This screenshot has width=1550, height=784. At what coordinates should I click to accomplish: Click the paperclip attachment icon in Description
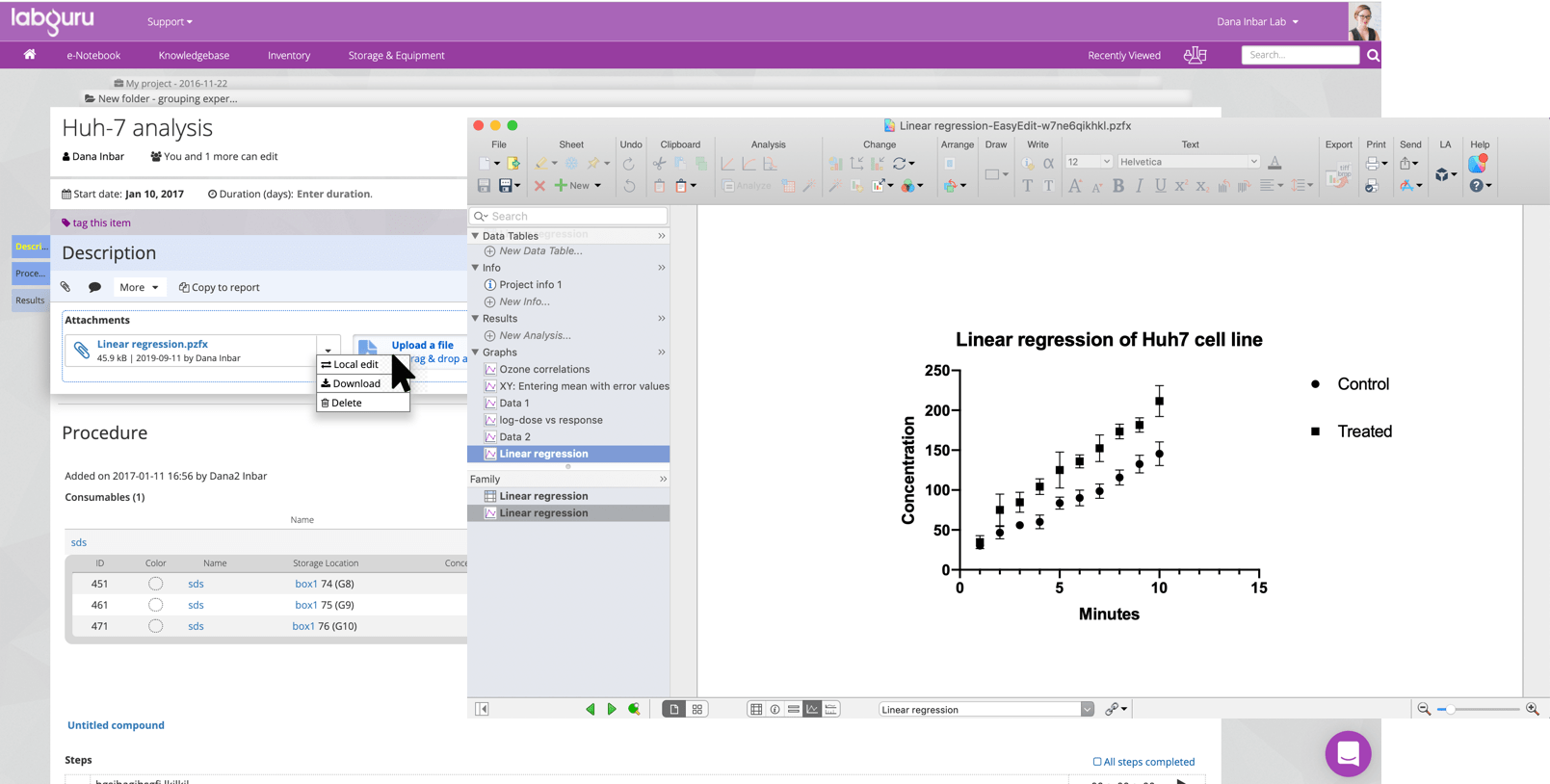pyautogui.click(x=66, y=287)
